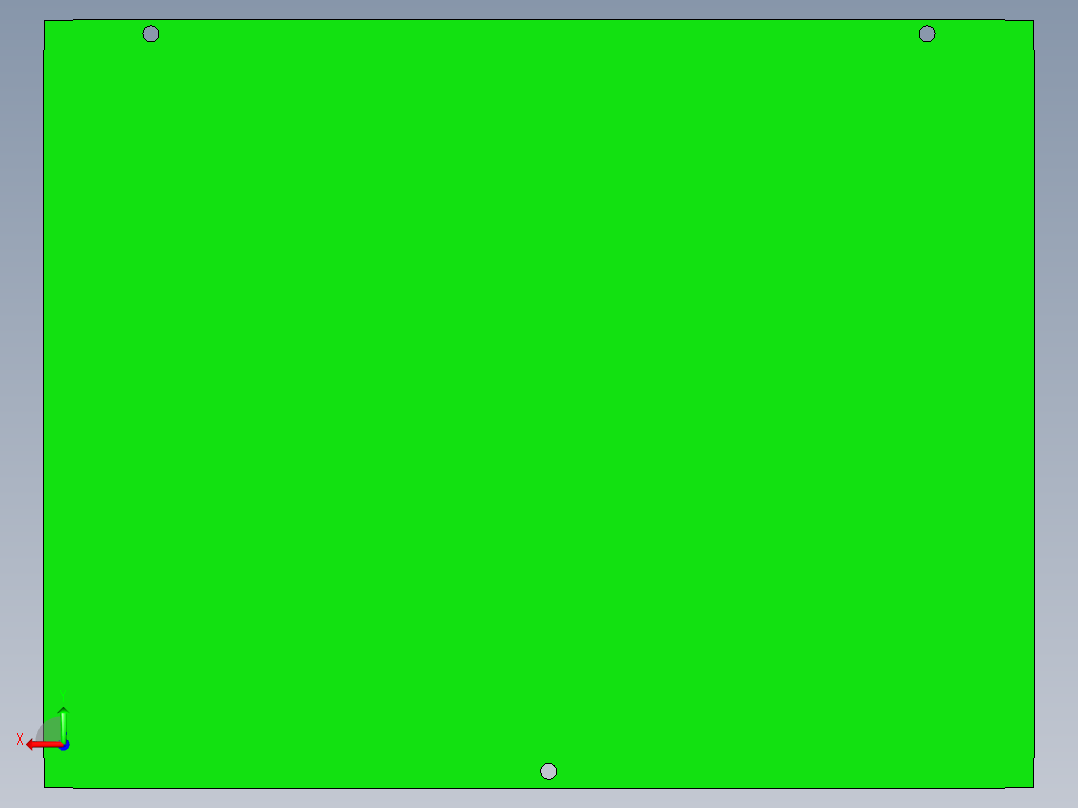1078x808 pixels.
Task: Click the plate's bottom-left corner vertex
Action: pos(45,787)
